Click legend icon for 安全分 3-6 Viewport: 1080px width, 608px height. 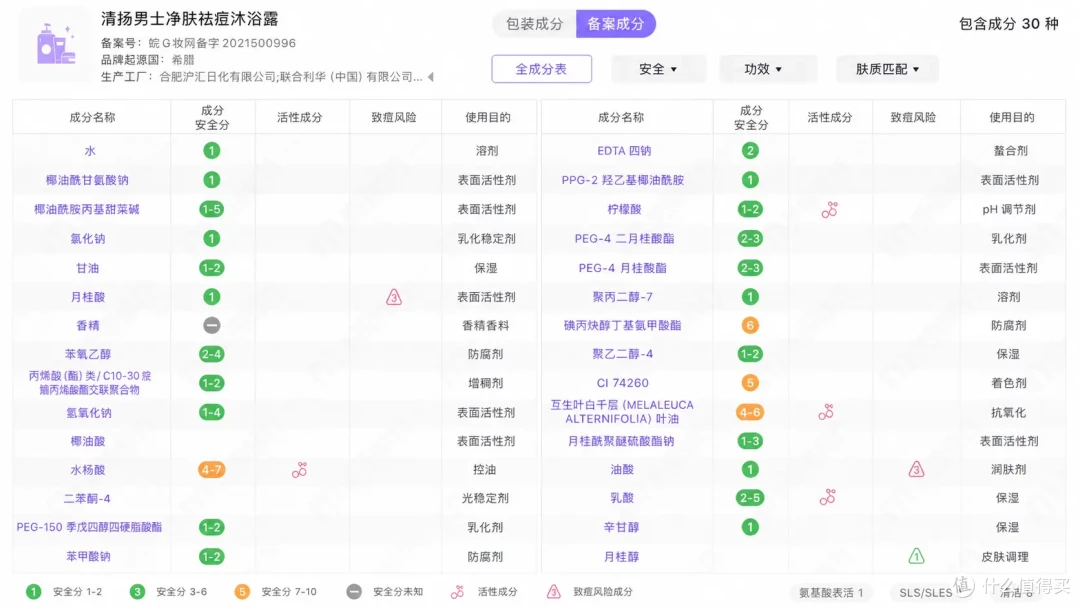point(137,592)
